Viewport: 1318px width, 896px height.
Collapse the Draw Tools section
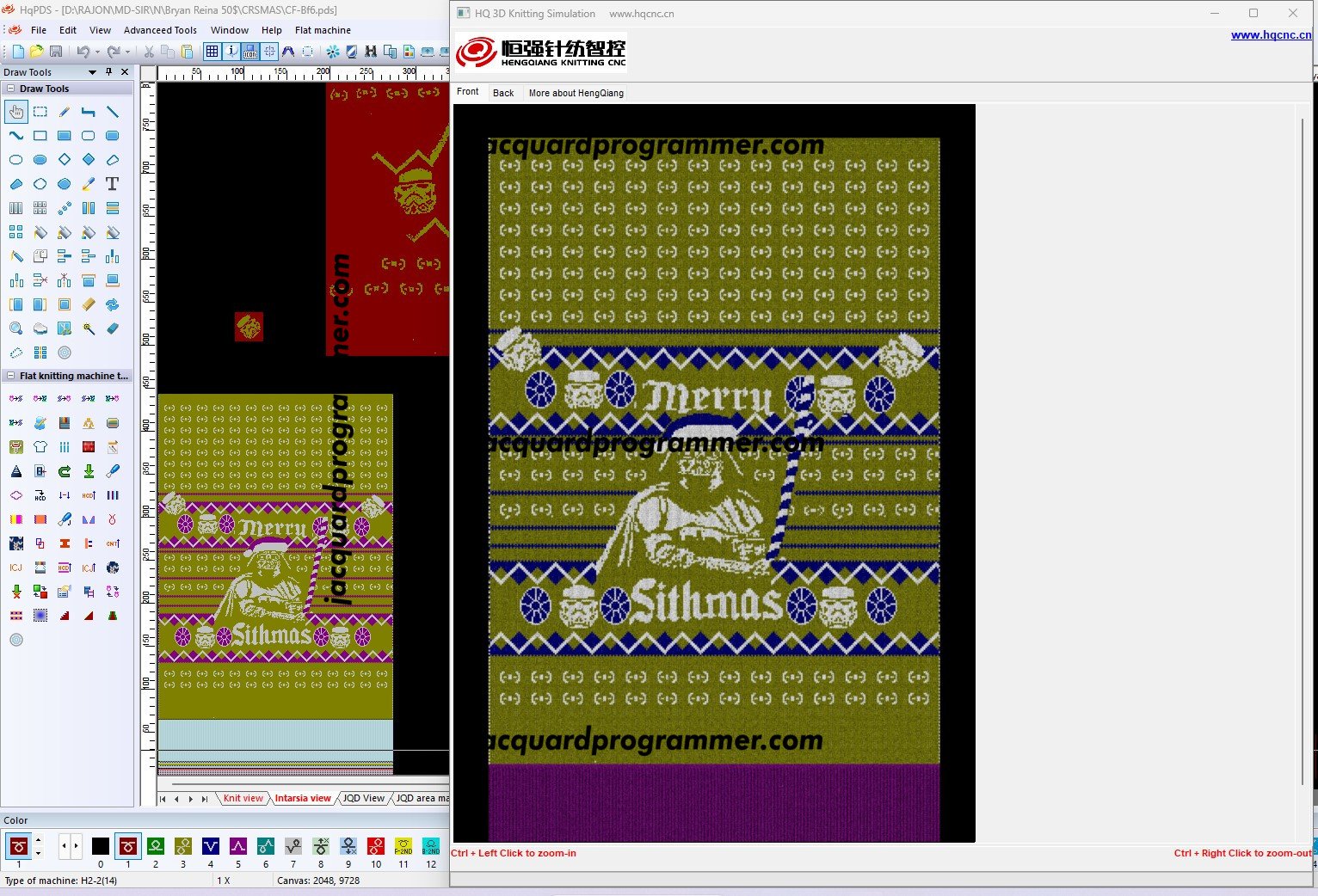[x=10, y=89]
